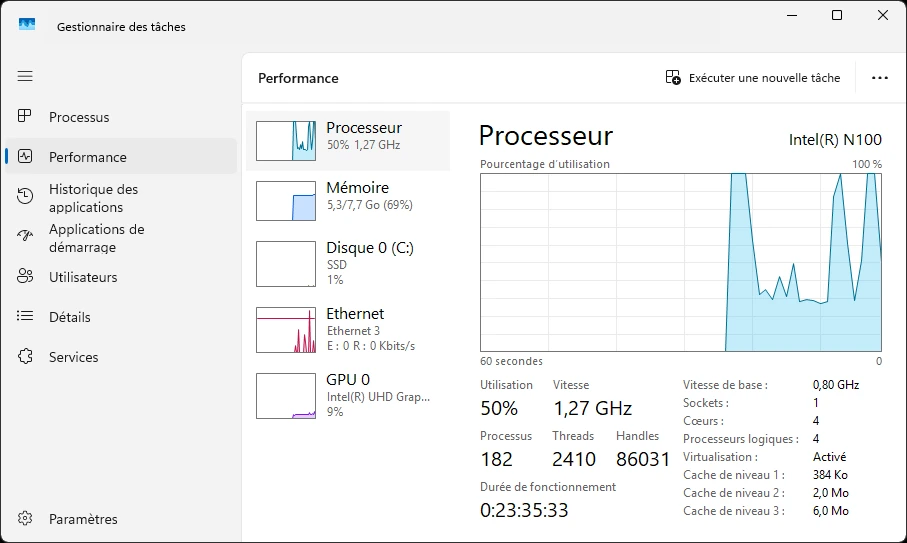Select the Processeur resource entry

click(348, 141)
